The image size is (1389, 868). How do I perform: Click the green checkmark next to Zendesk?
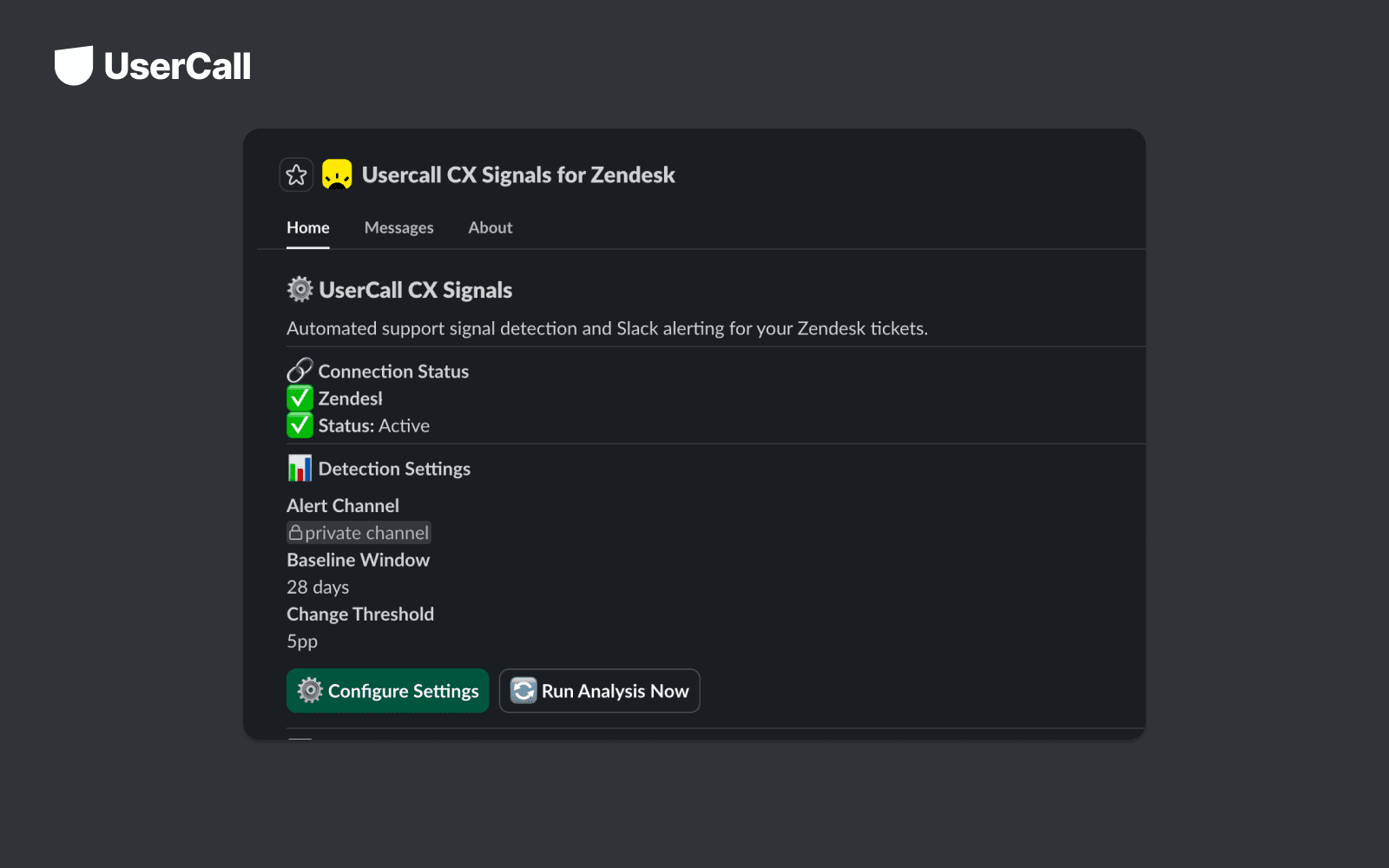click(x=299, y=398)
